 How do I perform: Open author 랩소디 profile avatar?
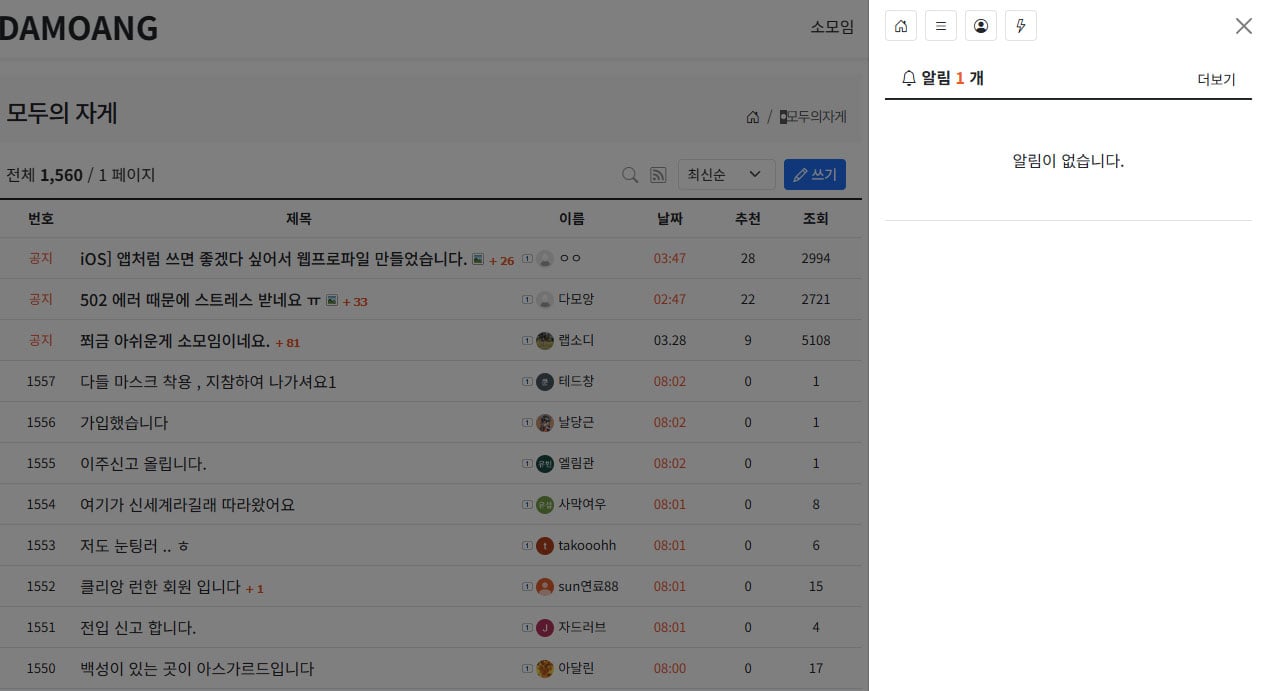coord(545,340)
